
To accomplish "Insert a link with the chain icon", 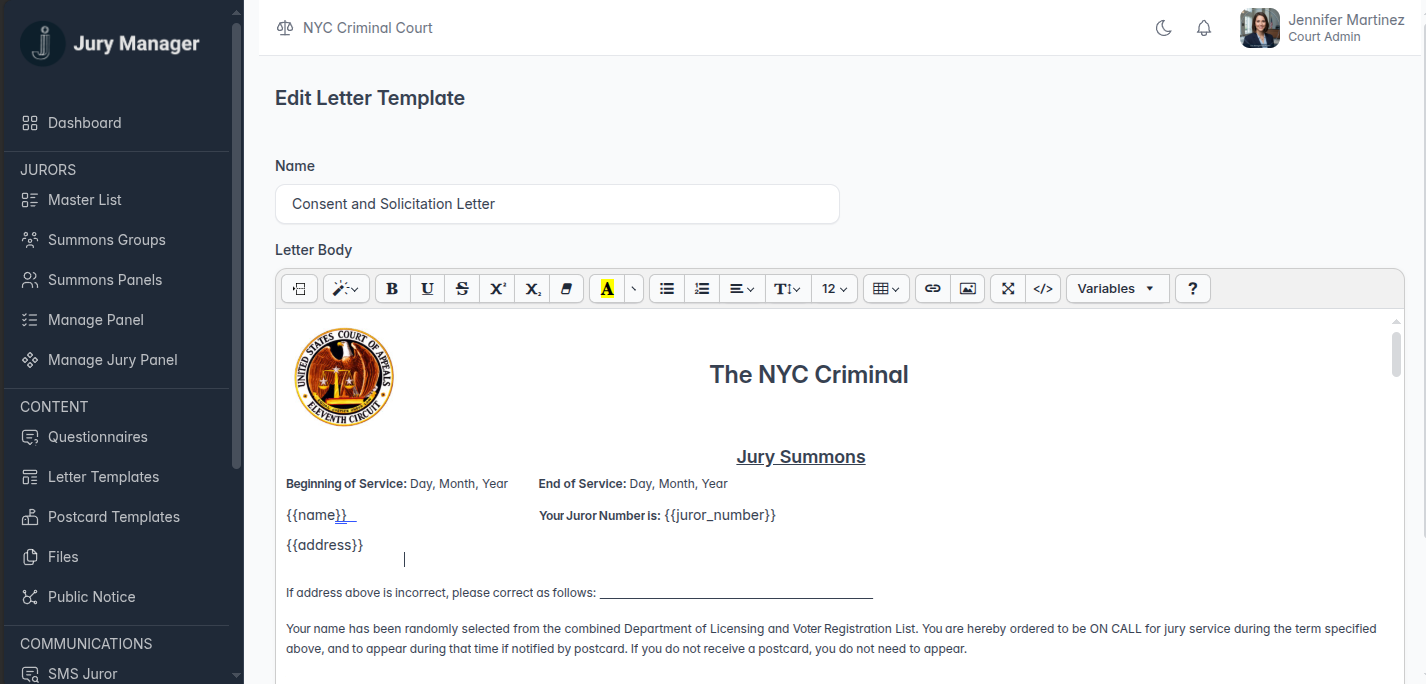I will (932, 289).
